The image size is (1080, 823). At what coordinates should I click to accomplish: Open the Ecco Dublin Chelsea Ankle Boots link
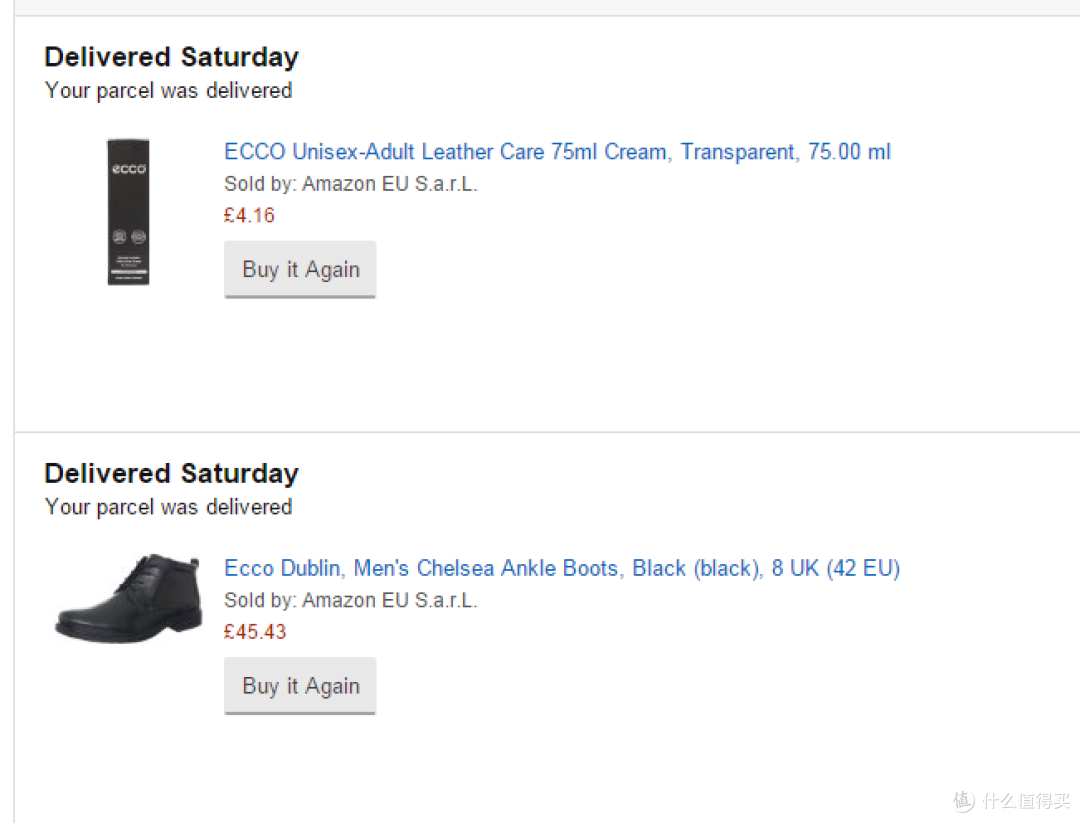[562, 568]
